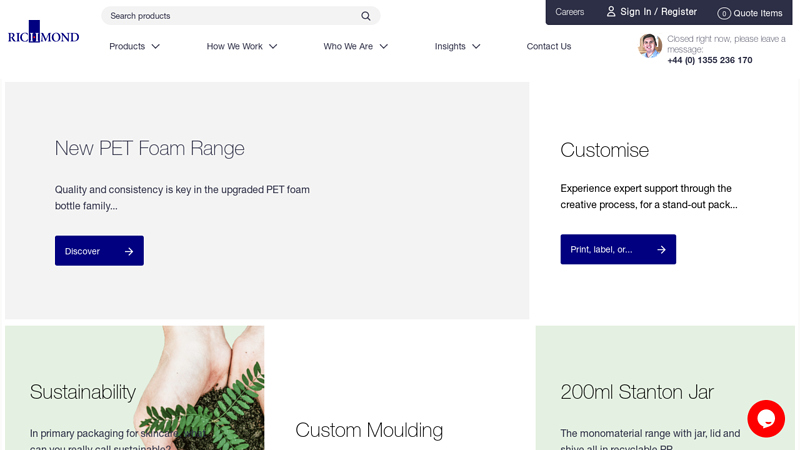This screenshot has width=800, height=450.
Task: Click the Print, label, or... button
Action: (x=618, y=249)
